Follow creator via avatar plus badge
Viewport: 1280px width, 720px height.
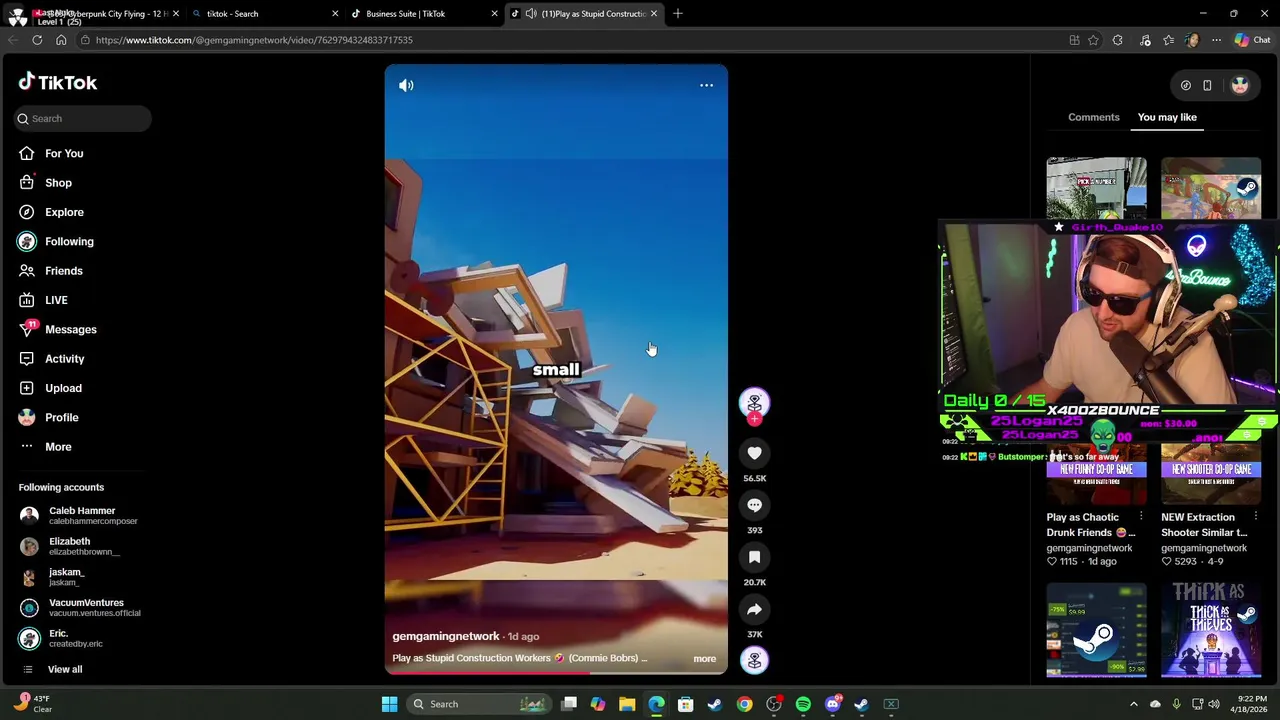click(754, 419)
